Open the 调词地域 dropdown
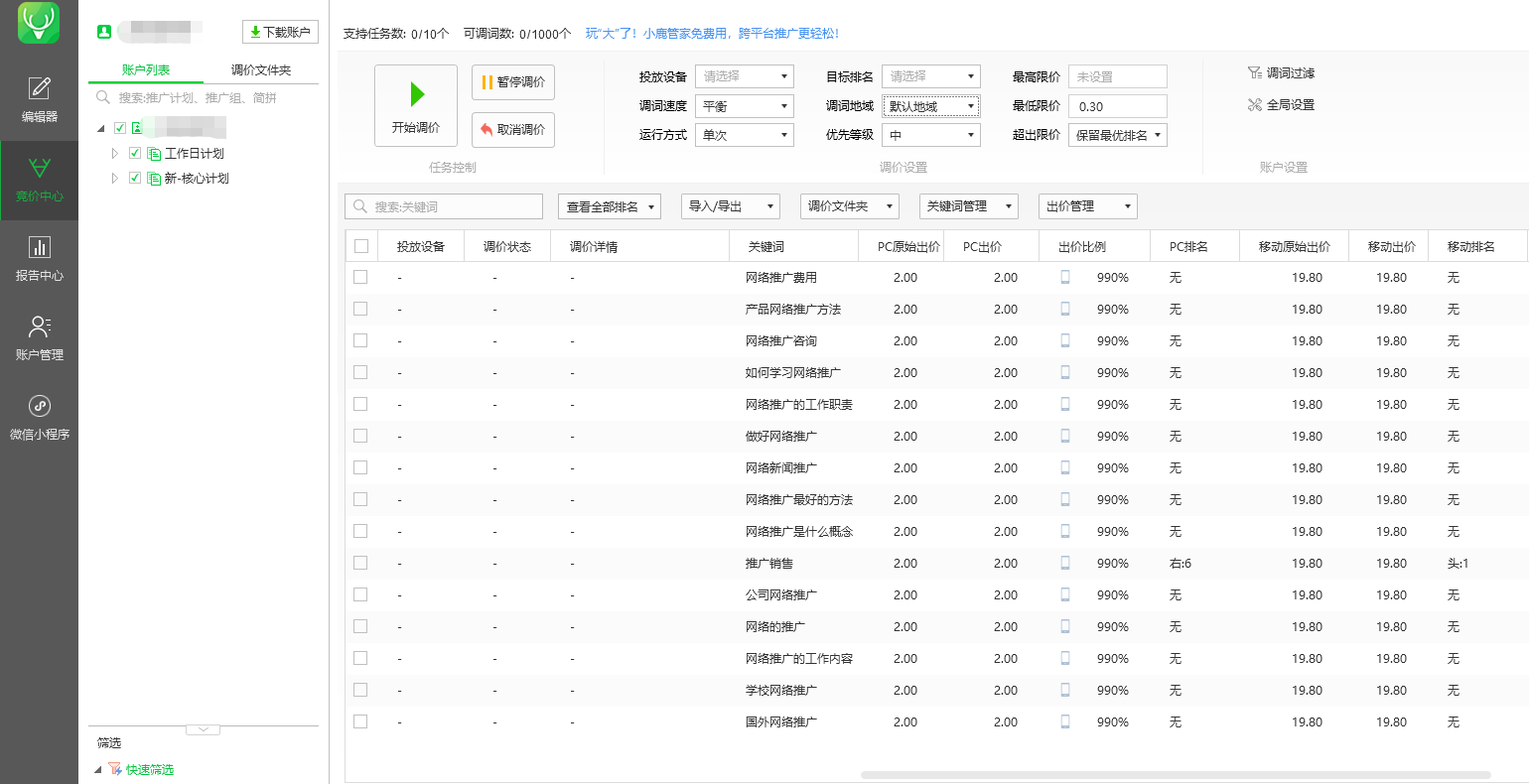 pyautogui.click(x=931, y=106)
